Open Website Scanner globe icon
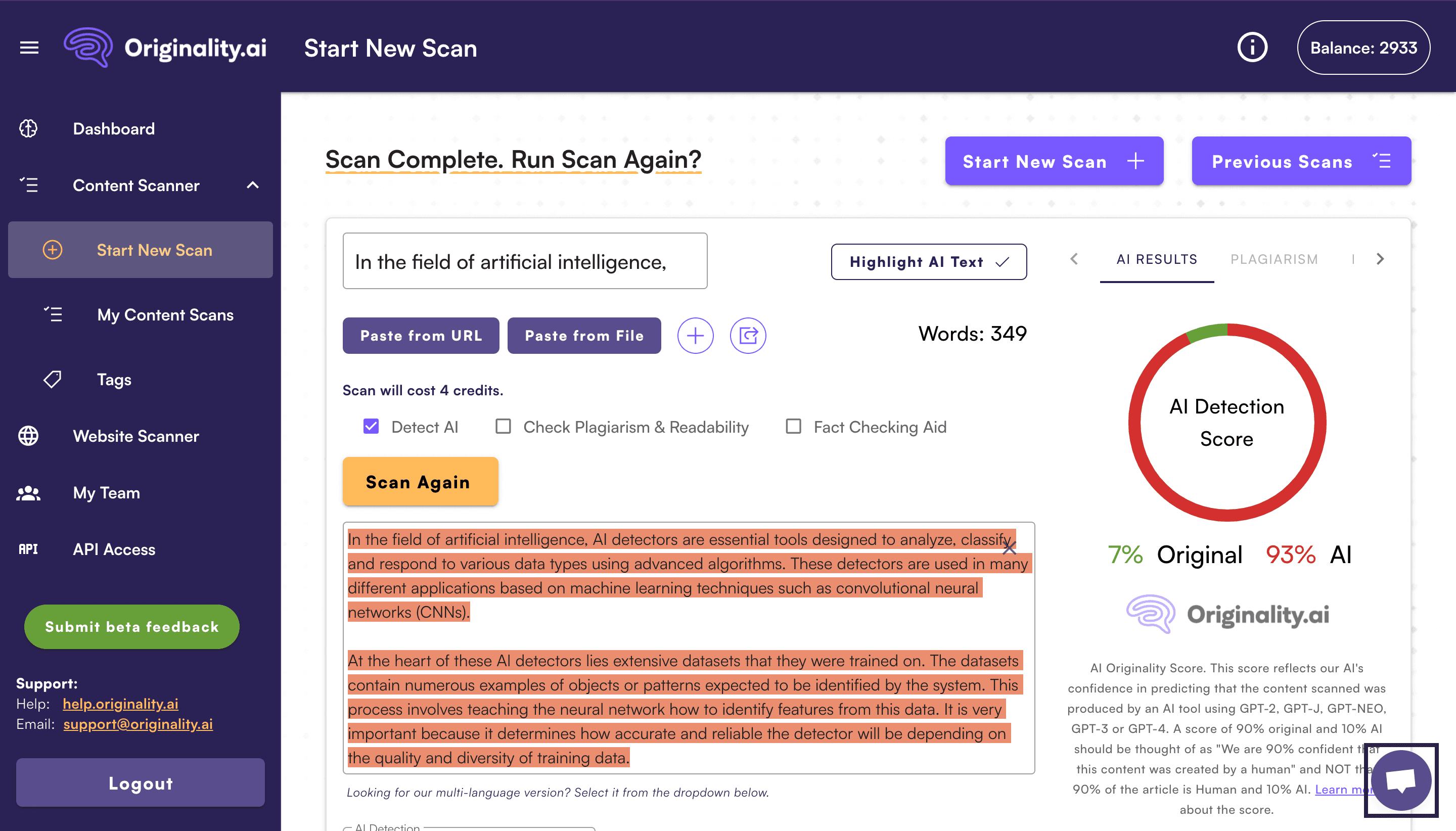Viewport: 1456px width, 831px height. click(x=28, y=436)
